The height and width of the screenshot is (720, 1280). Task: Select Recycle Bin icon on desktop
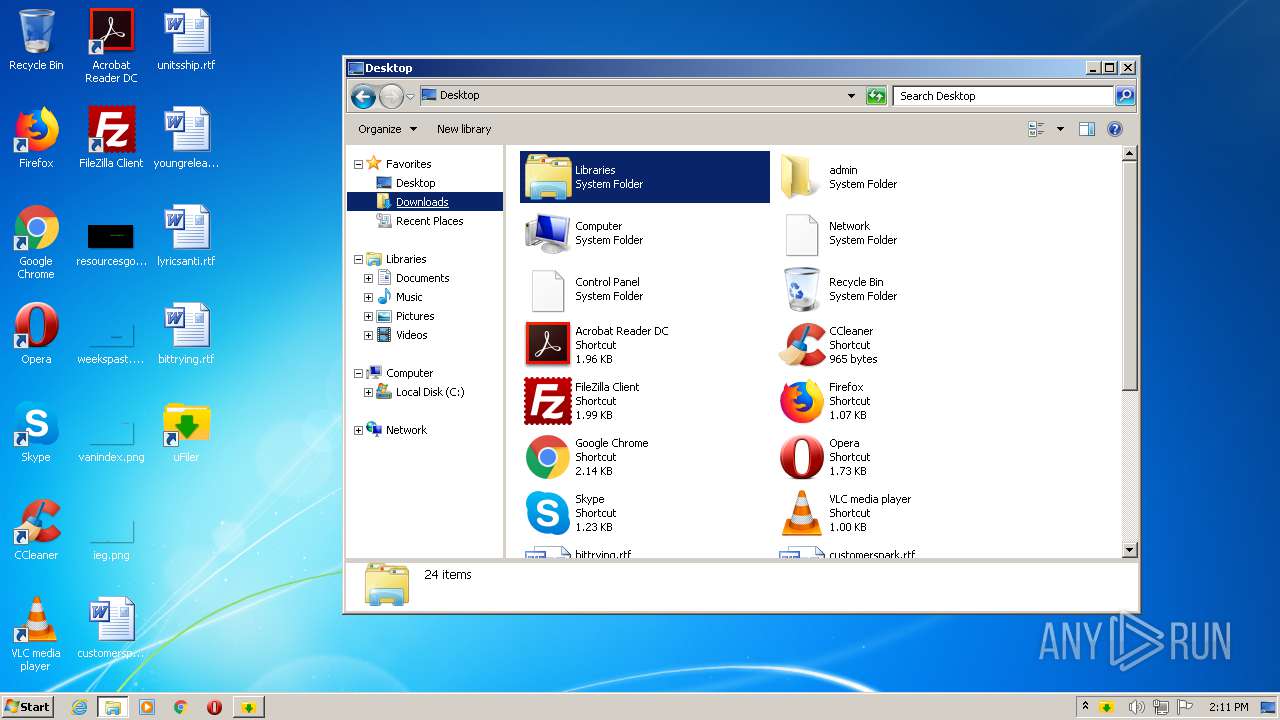(36, 41)
